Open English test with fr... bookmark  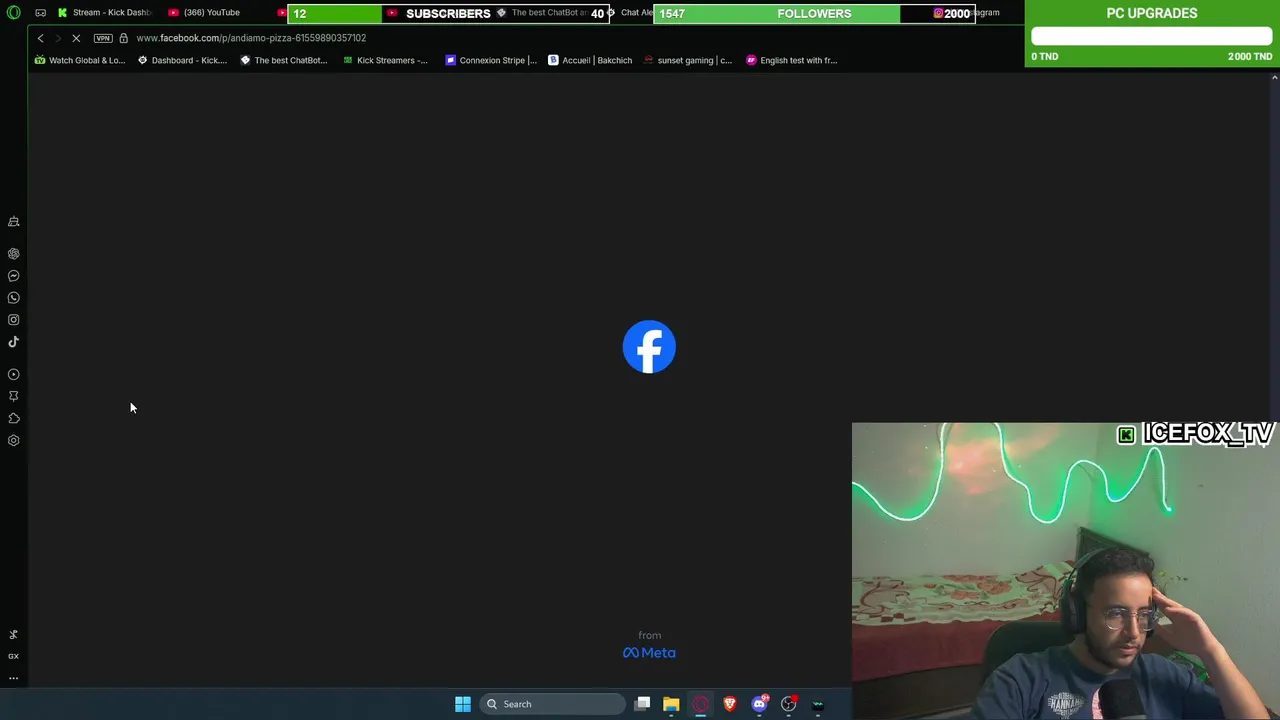pyautogui.click(x=791, y=60)
